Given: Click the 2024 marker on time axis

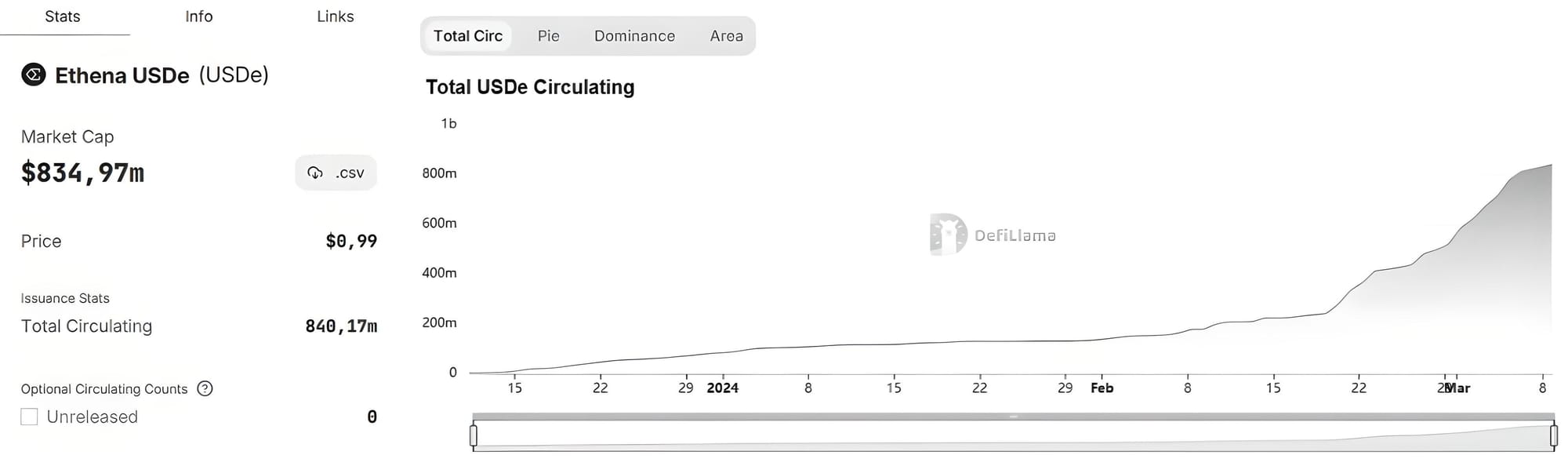Looking at the screenshot, I should [723, 388].
